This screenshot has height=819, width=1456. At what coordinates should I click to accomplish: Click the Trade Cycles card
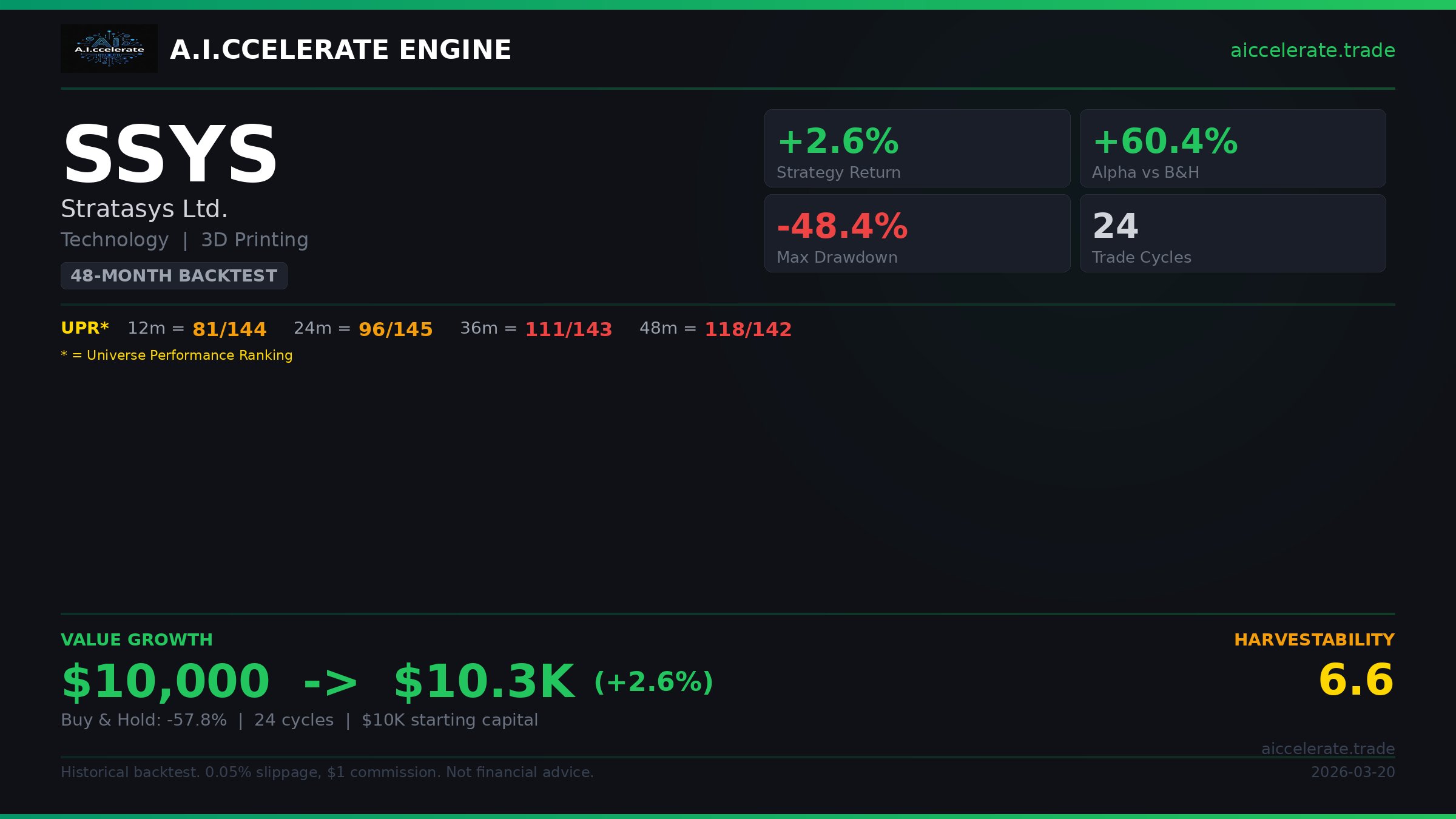pyautogui.click(x=1232, y=234)
